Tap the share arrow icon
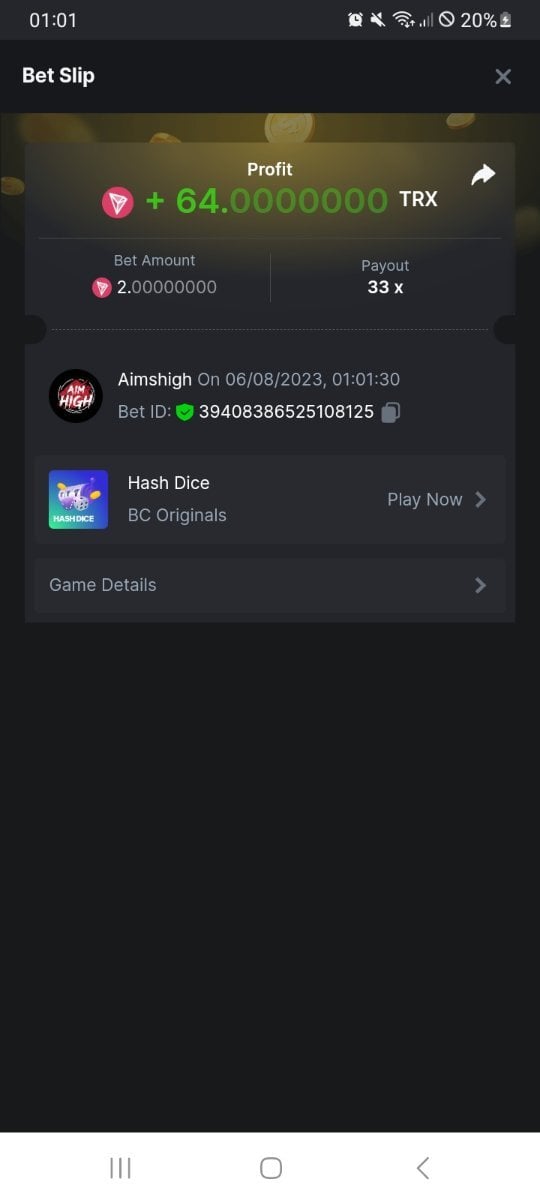Screen dimensions: 540x1200 [483, 175]
